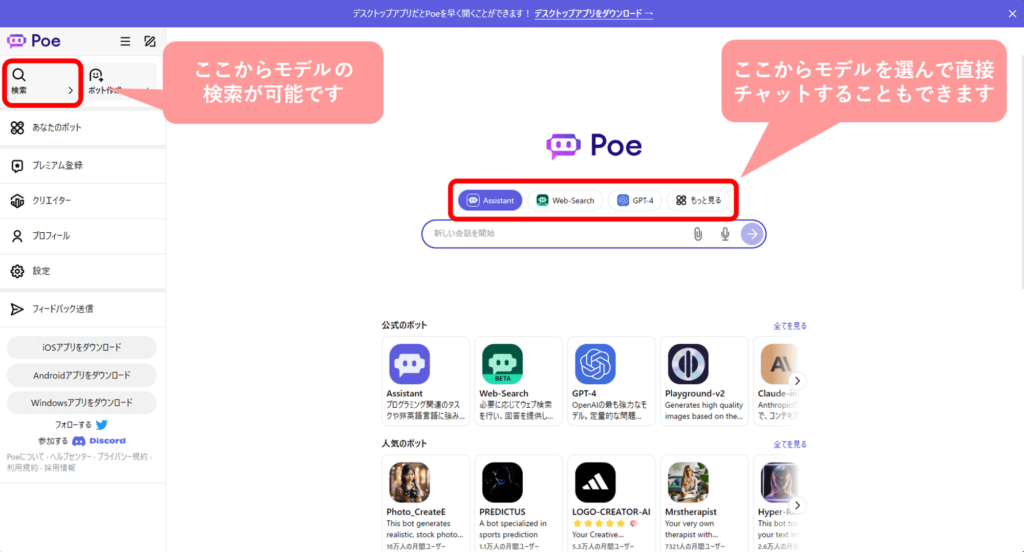Click the hamburger menu icon beside Poe logo

[125, 41]
